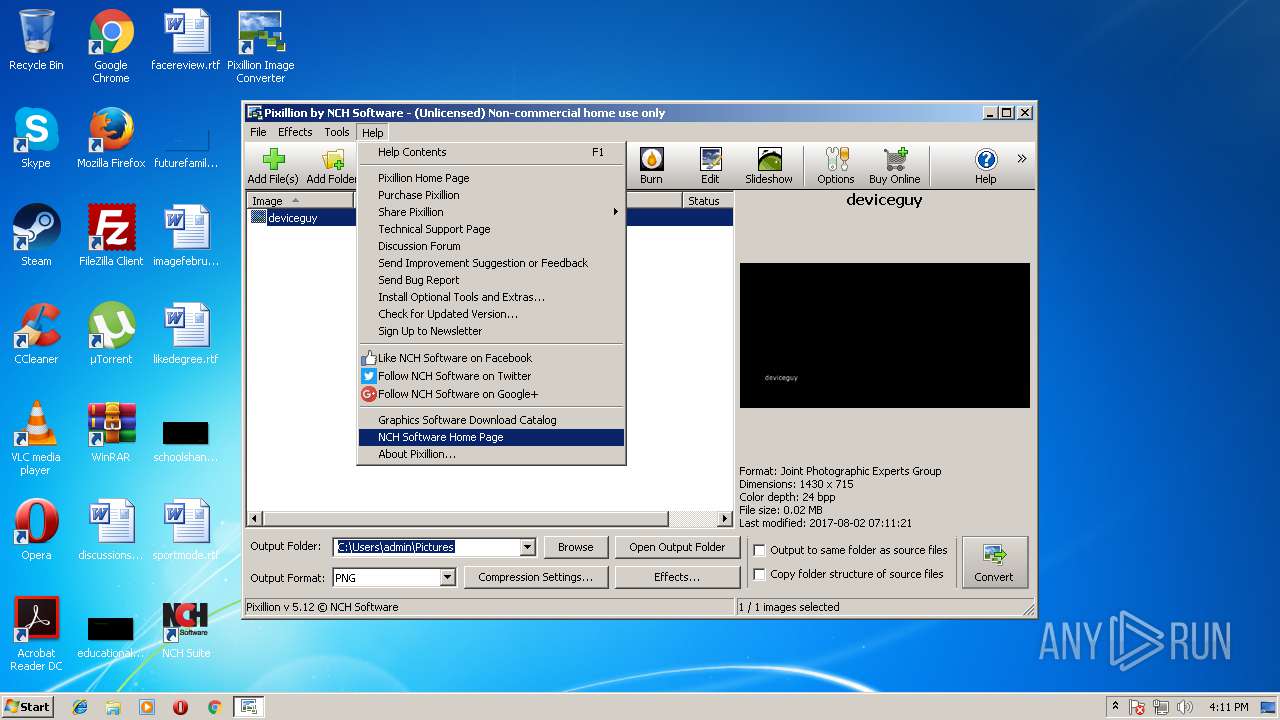The height and width of the screenshot is (720, 1280).
Task: Click the Status column header
Action: click(707, 201)
